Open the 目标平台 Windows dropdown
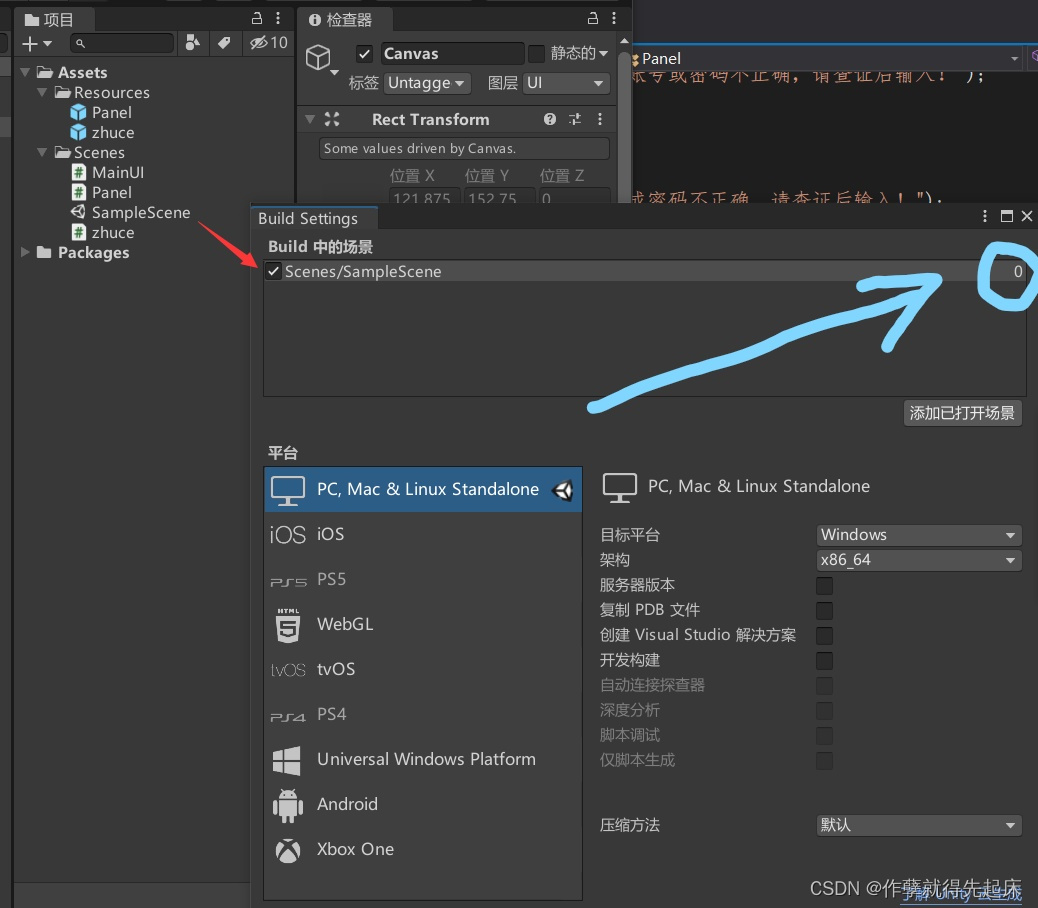The image size is (1038, 908). coord(919,535)
